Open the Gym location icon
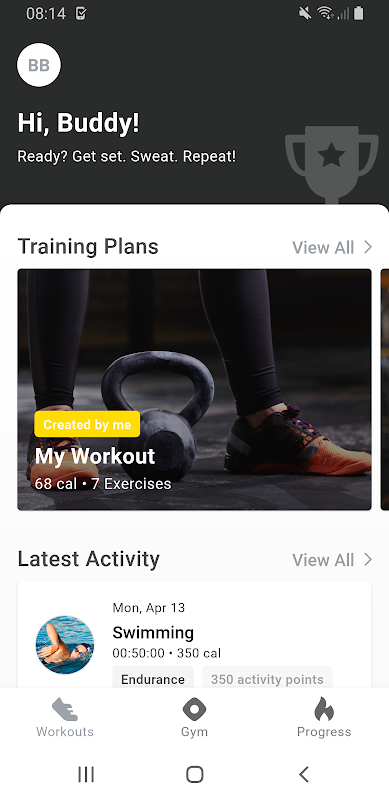 click(194, 709)
